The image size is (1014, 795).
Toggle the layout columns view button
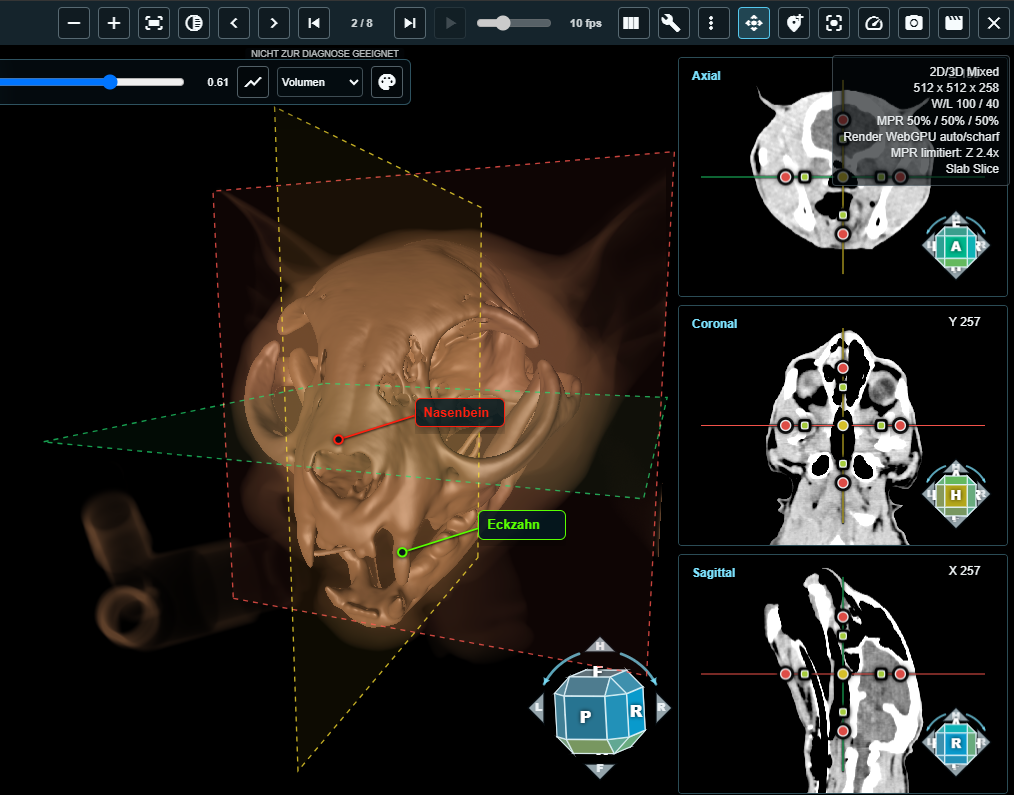[x=631, y=23]
